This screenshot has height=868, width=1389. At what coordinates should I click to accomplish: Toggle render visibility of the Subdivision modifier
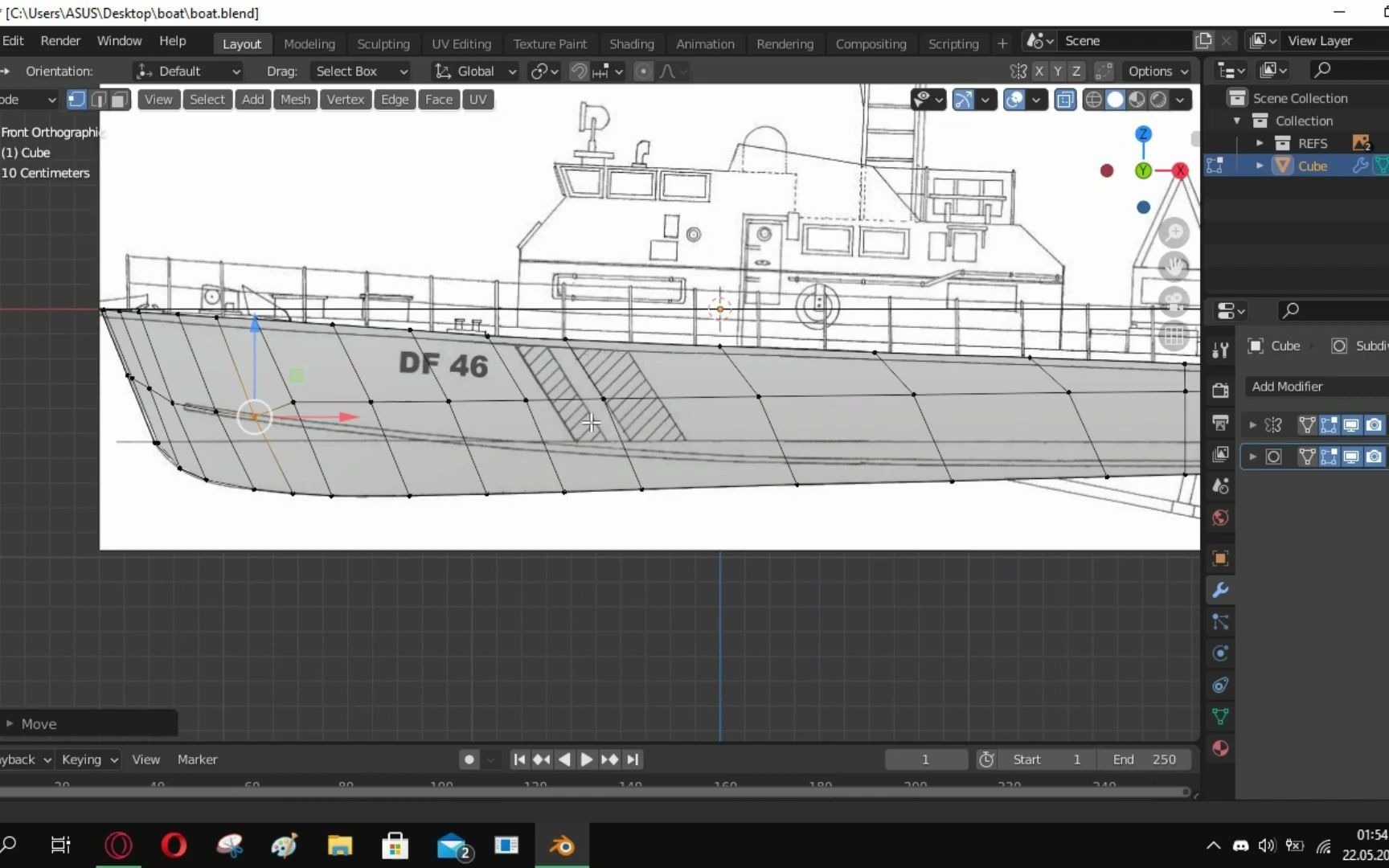[x=1375, y=456]
